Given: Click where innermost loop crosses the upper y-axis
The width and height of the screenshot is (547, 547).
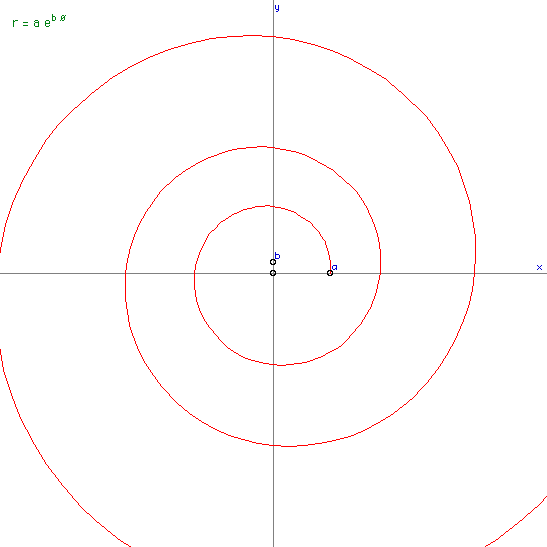Looking at the screenshot, I should 274,206.
